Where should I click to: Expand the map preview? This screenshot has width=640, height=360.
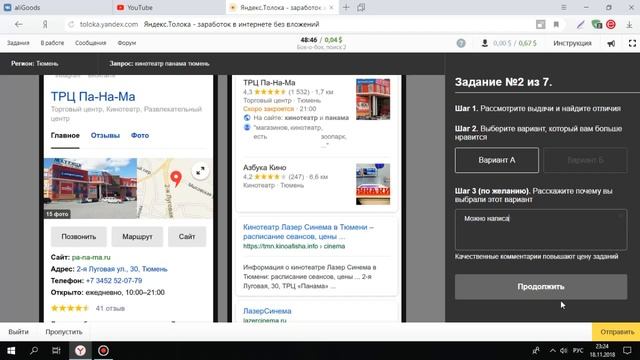click(x=200, y=171)
